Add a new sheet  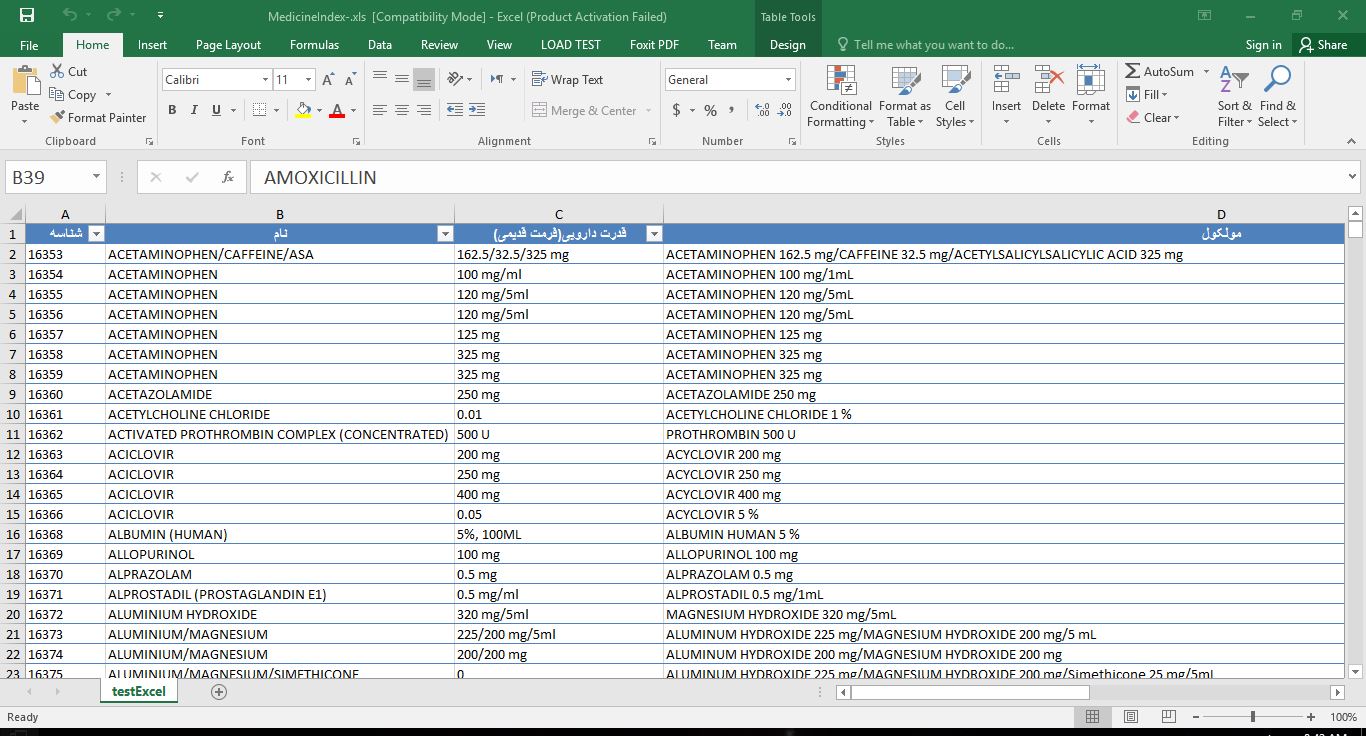click(219, 692)
